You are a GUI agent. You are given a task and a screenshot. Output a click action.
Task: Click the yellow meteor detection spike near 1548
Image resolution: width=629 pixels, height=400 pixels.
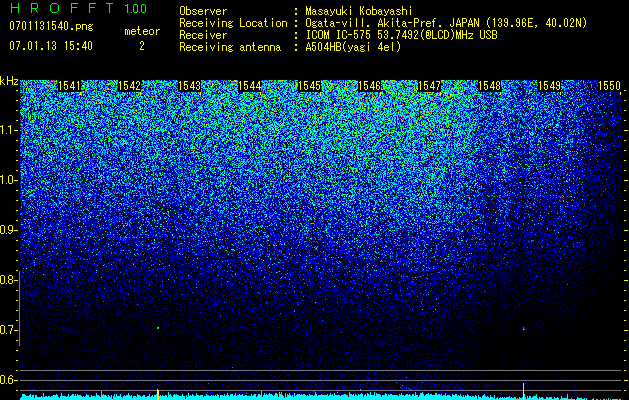click(x=523, y=391)
